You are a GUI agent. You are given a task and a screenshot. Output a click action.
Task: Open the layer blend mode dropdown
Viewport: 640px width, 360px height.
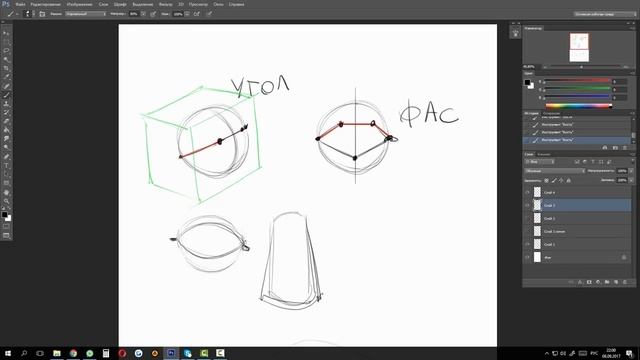[x=555, y=171]
